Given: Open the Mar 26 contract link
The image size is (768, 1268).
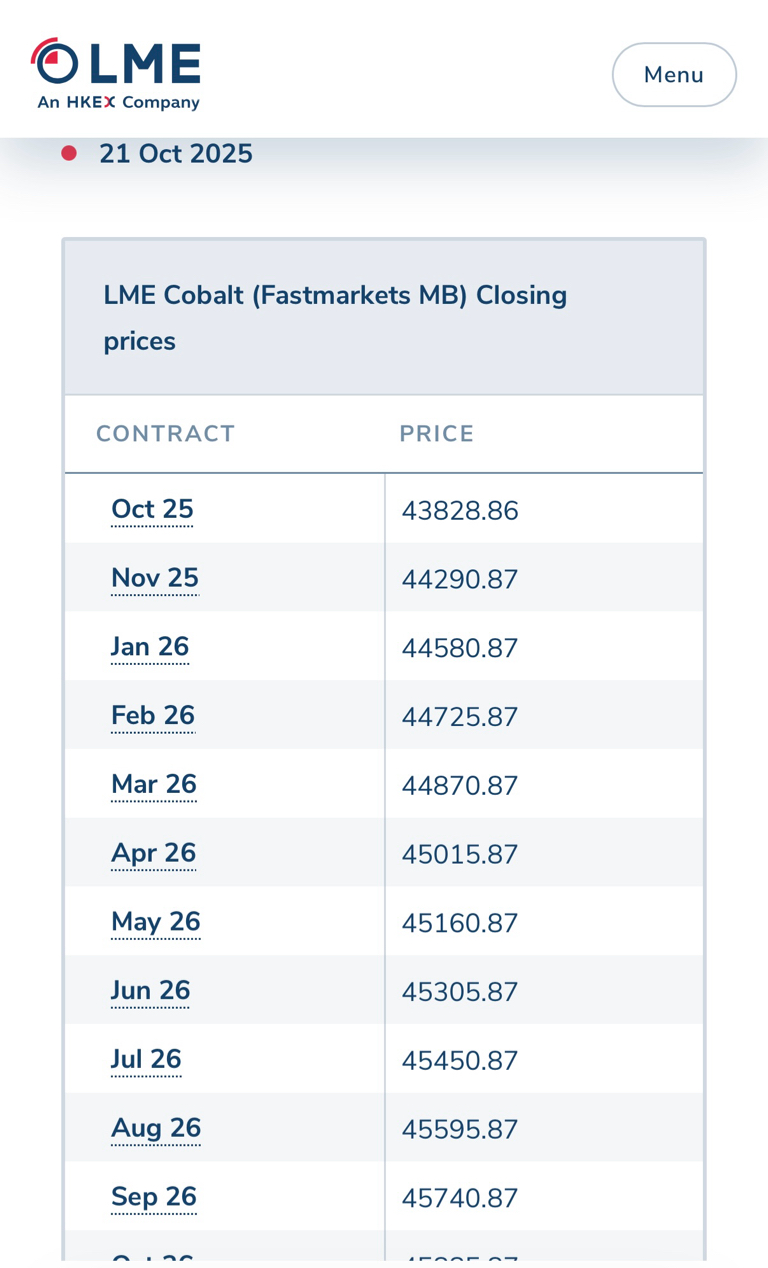Looking at the screenshot, I should point(154,785).
